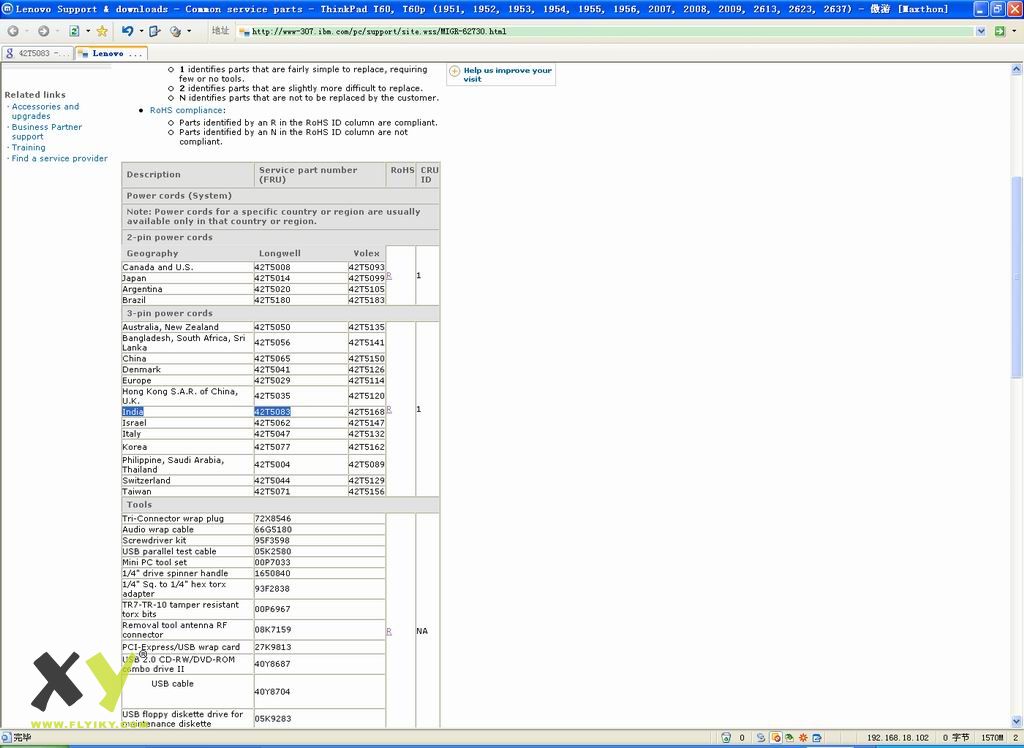Screen dimensions: 1024x748
Task: Click Volex part number 42T5114 for Europe
Action: point(366,381)
